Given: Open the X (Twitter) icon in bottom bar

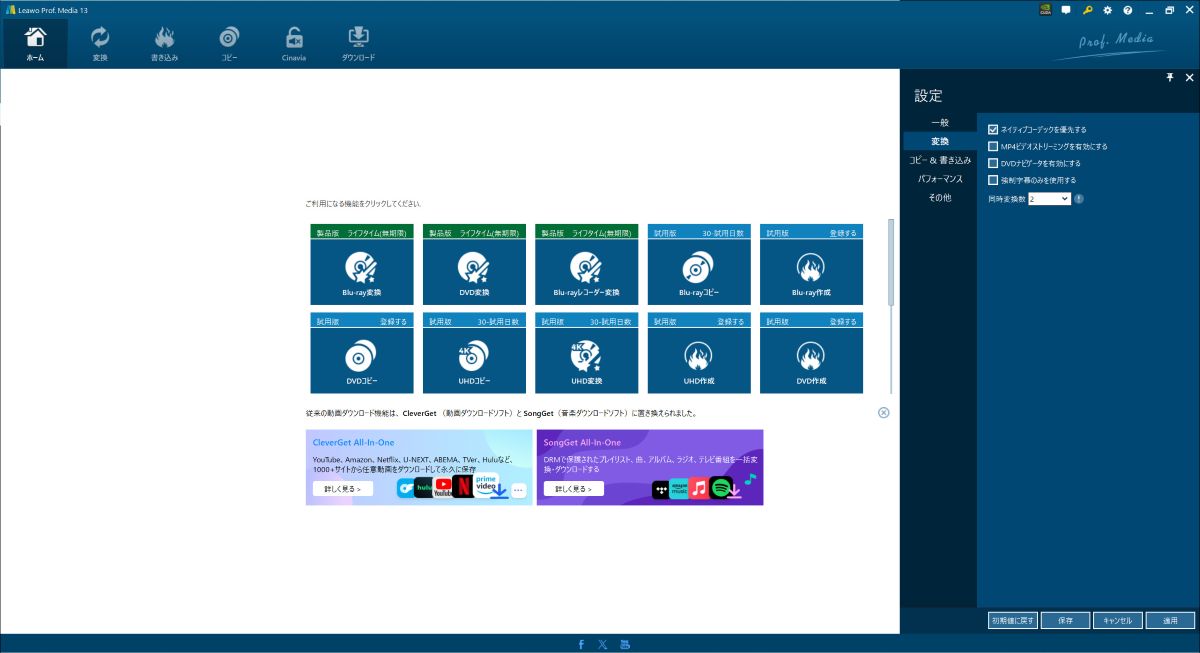Looking at the screenshot, I should tap(602, 644).
